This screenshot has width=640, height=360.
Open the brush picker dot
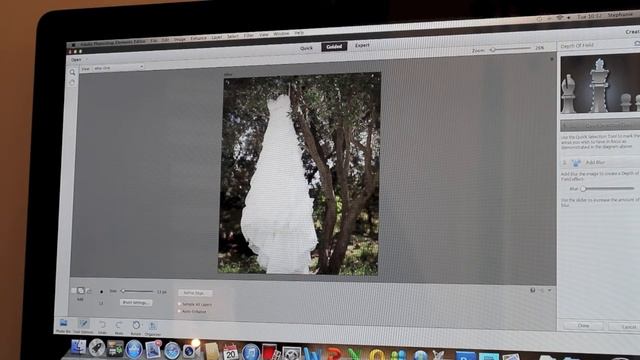[101, 292]
